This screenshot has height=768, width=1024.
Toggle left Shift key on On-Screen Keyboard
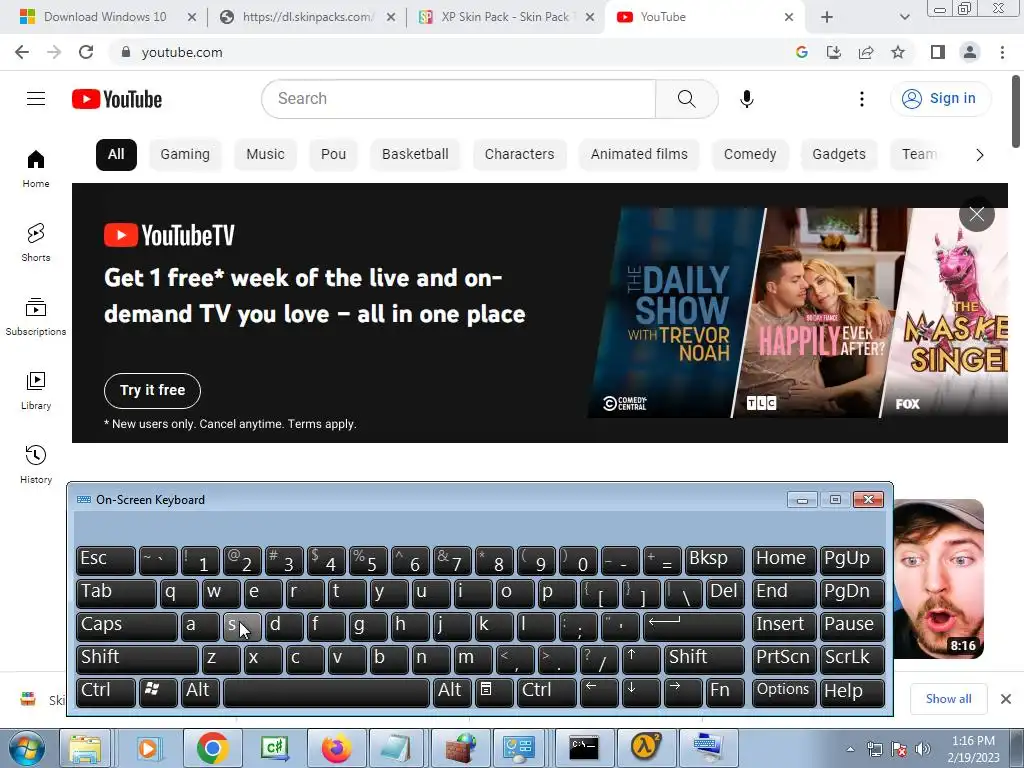(x=136, y=658)
